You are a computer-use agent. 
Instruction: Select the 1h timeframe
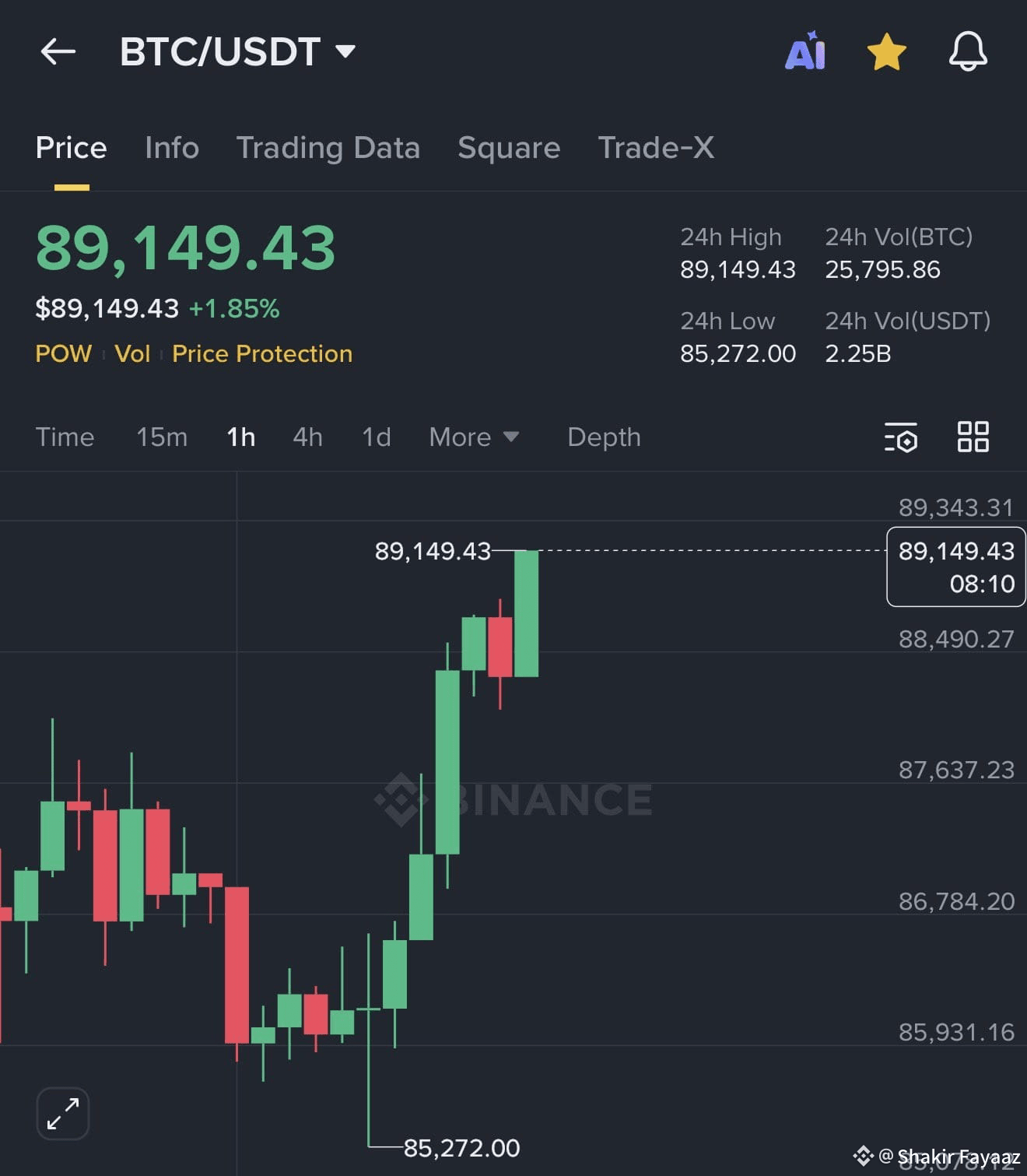click(241, 437)
